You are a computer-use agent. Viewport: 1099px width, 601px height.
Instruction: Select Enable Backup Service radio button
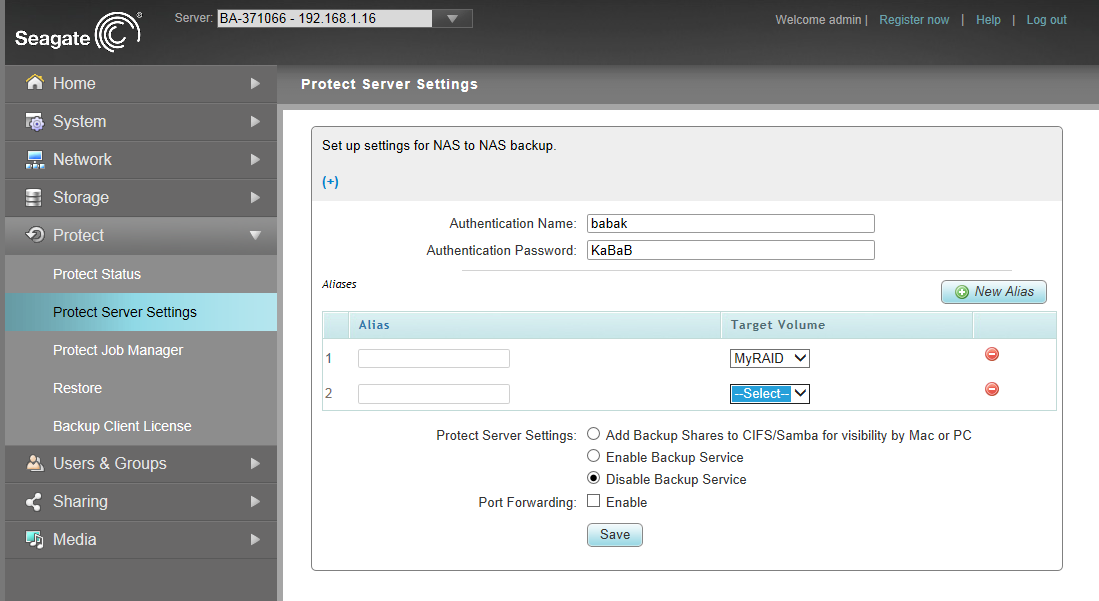(594, 457)
